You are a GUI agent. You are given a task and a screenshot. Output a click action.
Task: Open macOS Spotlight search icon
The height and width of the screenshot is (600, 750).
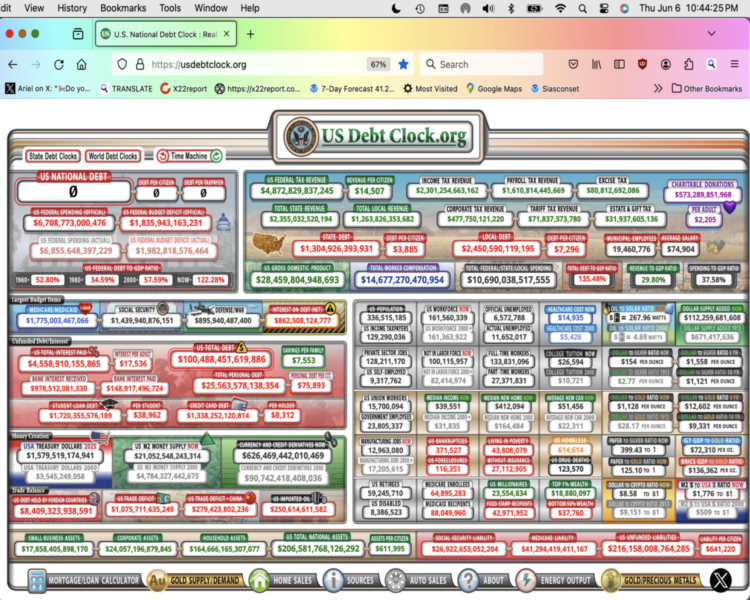[x=582, y=8]
